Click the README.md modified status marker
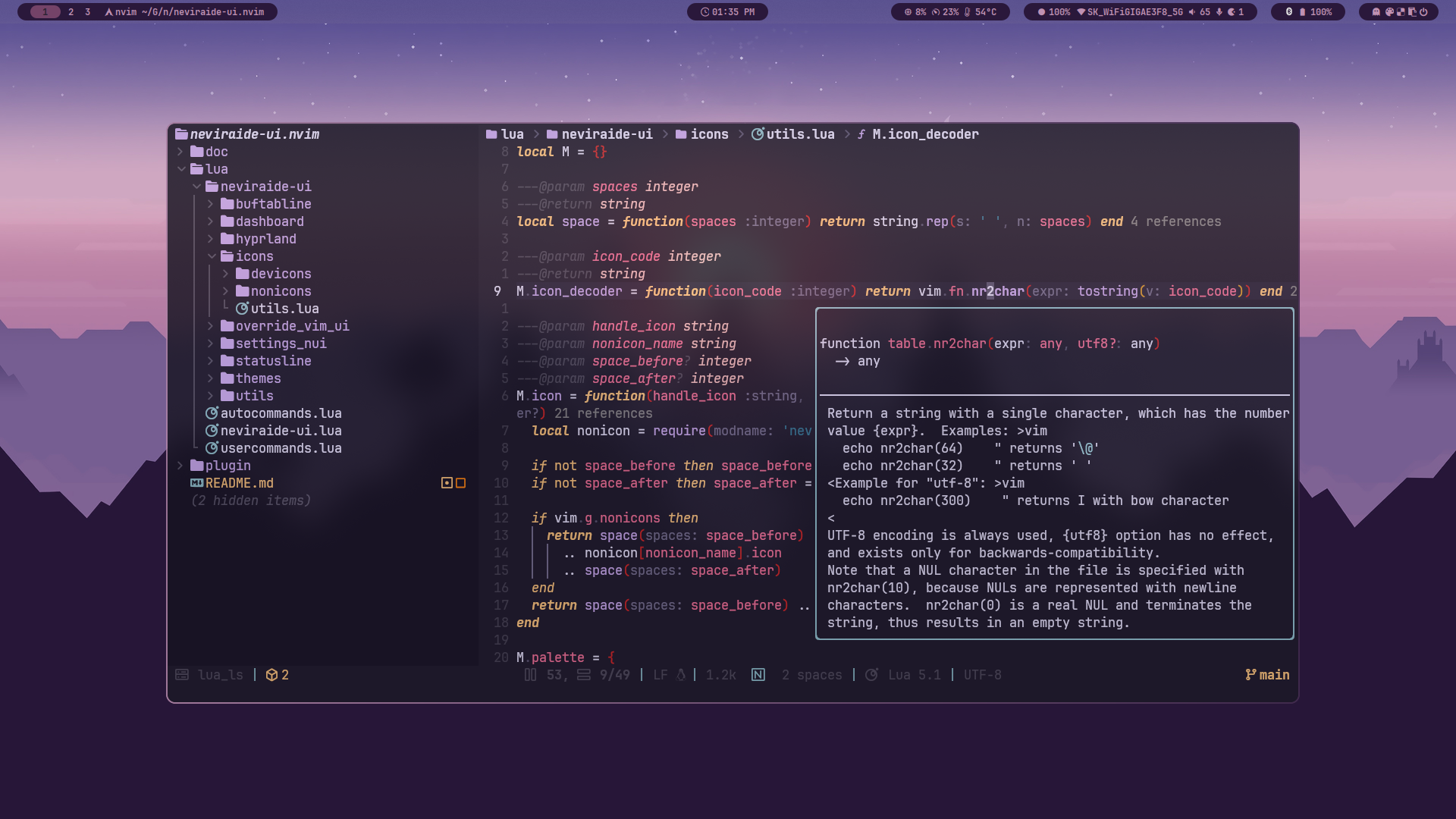The image size is (1456, 819). click(447, 483)
